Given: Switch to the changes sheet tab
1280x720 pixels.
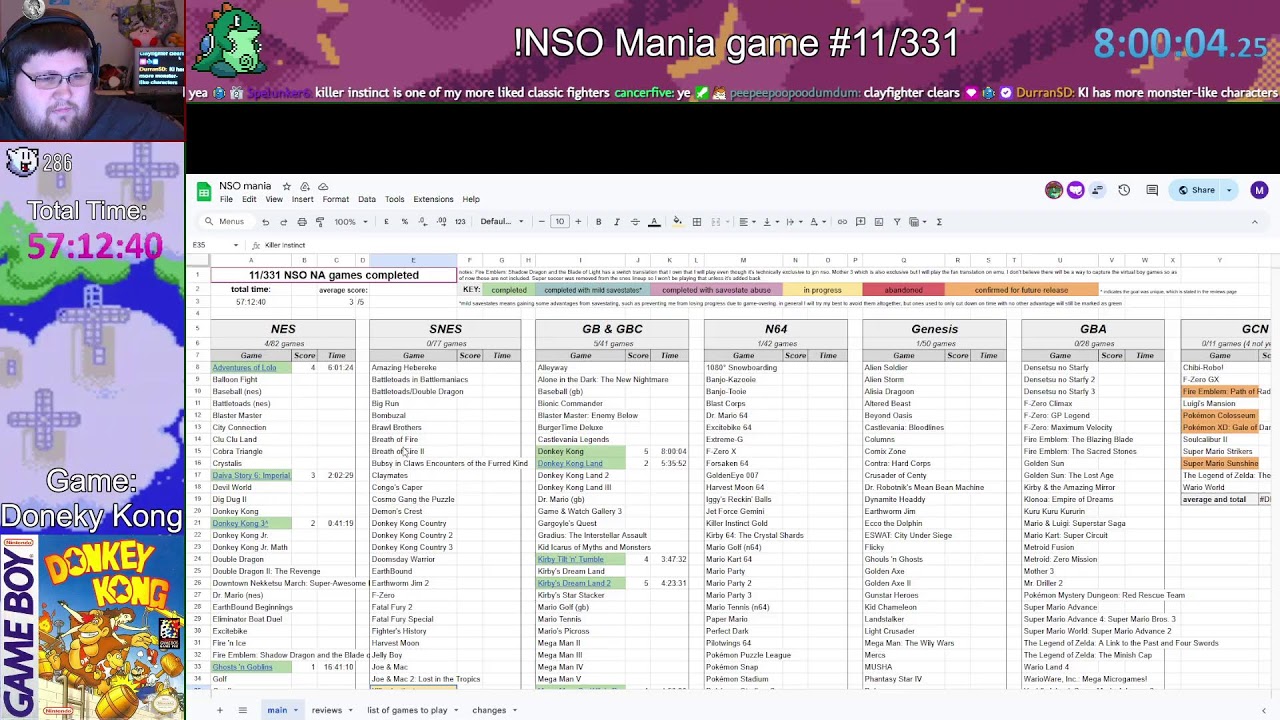Looking at the screenshot, I should point(489,710).
